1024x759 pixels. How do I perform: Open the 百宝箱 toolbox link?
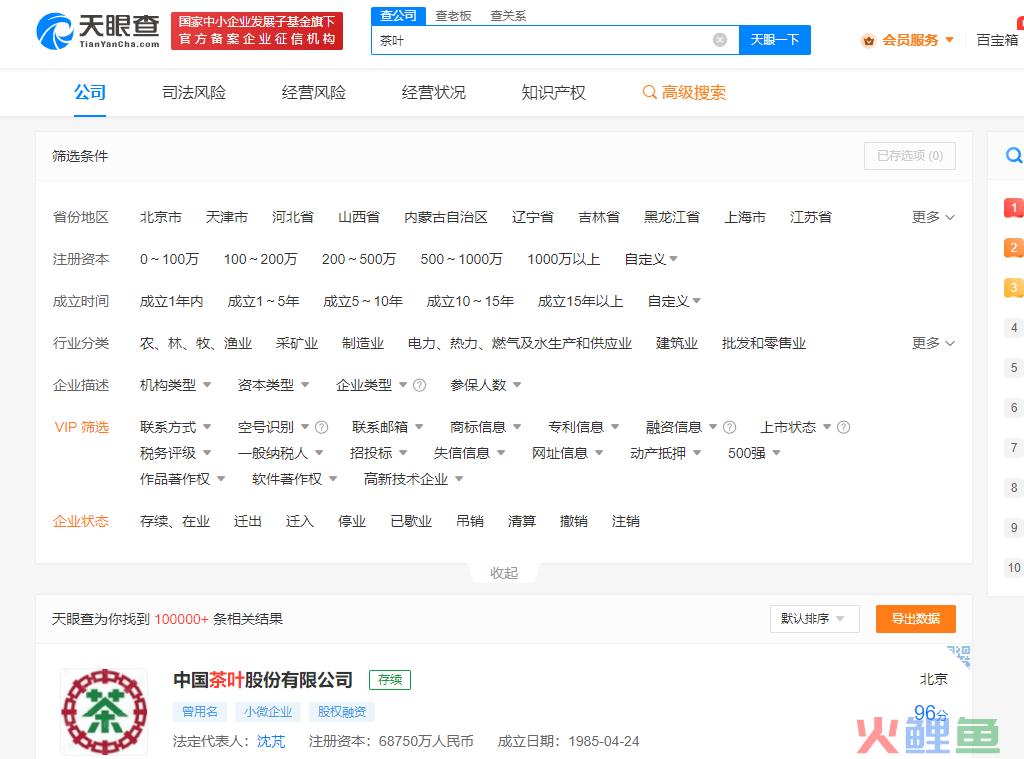pos(997,40)
